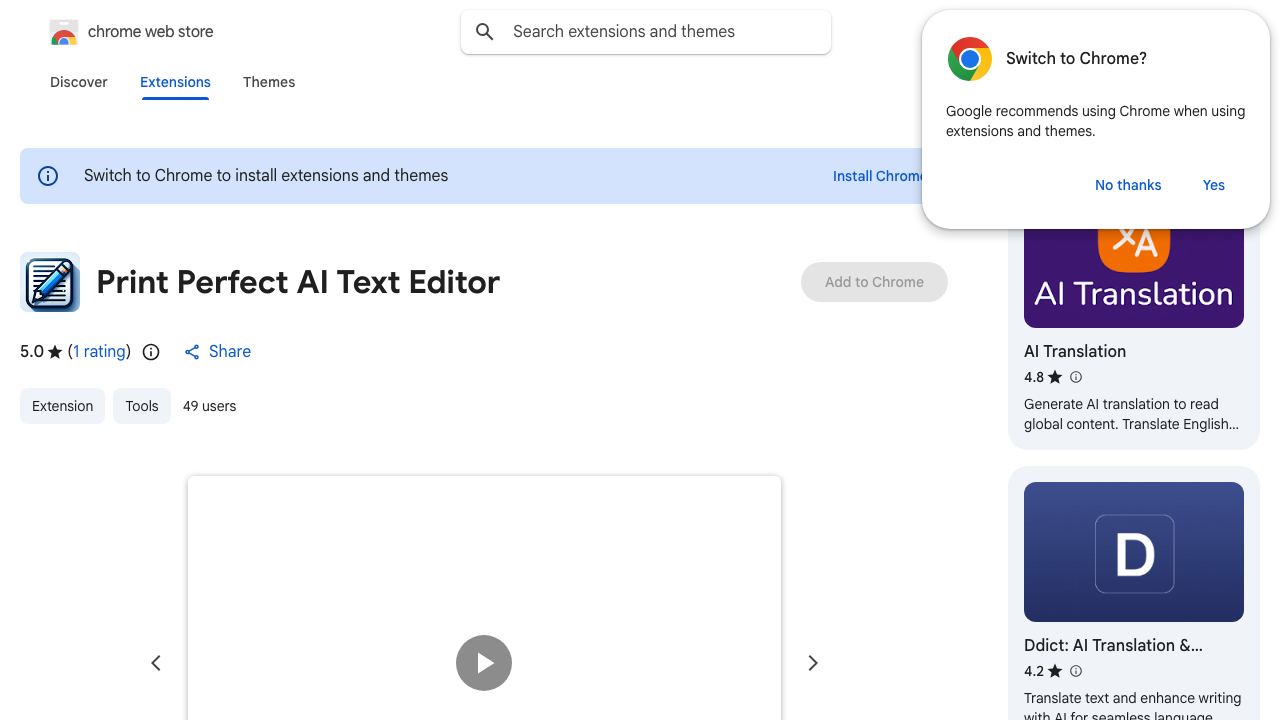The image size is (1280, 720).
Task: Click the Chrome logo in the popup
Action: point(970,59)
